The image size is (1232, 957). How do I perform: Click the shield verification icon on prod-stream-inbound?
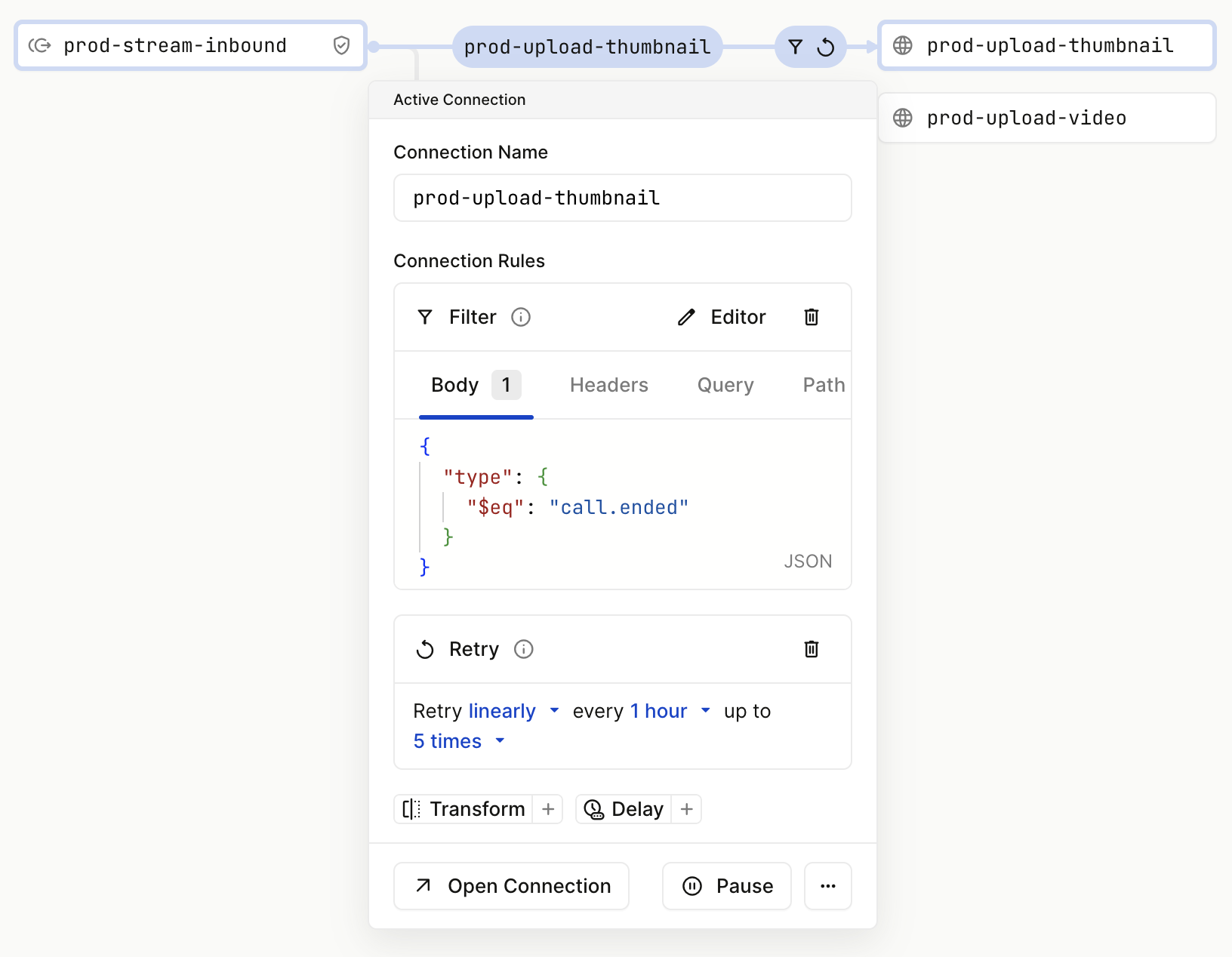click(x=341, y=46)
